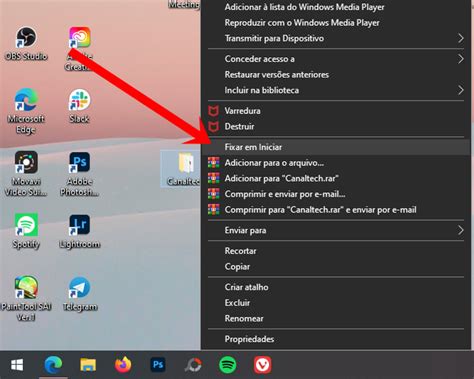Launch Firefox from the taskbar
Image resolution: width=474 pixels, height=379 pixels.
pos(123,365)
